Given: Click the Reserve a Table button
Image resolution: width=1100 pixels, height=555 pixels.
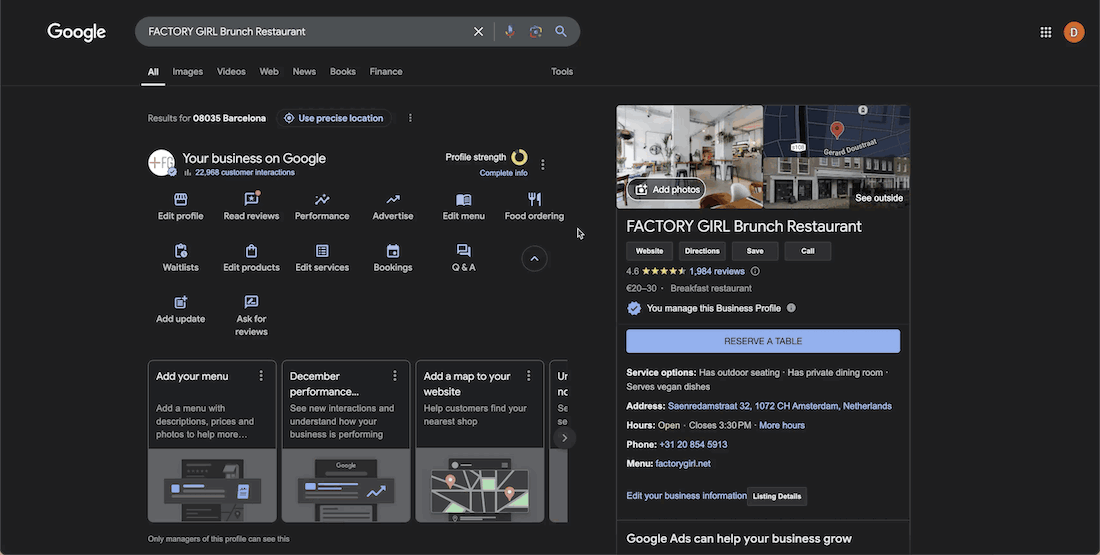Looking at the screenshot, I should [x=763, y=341].
